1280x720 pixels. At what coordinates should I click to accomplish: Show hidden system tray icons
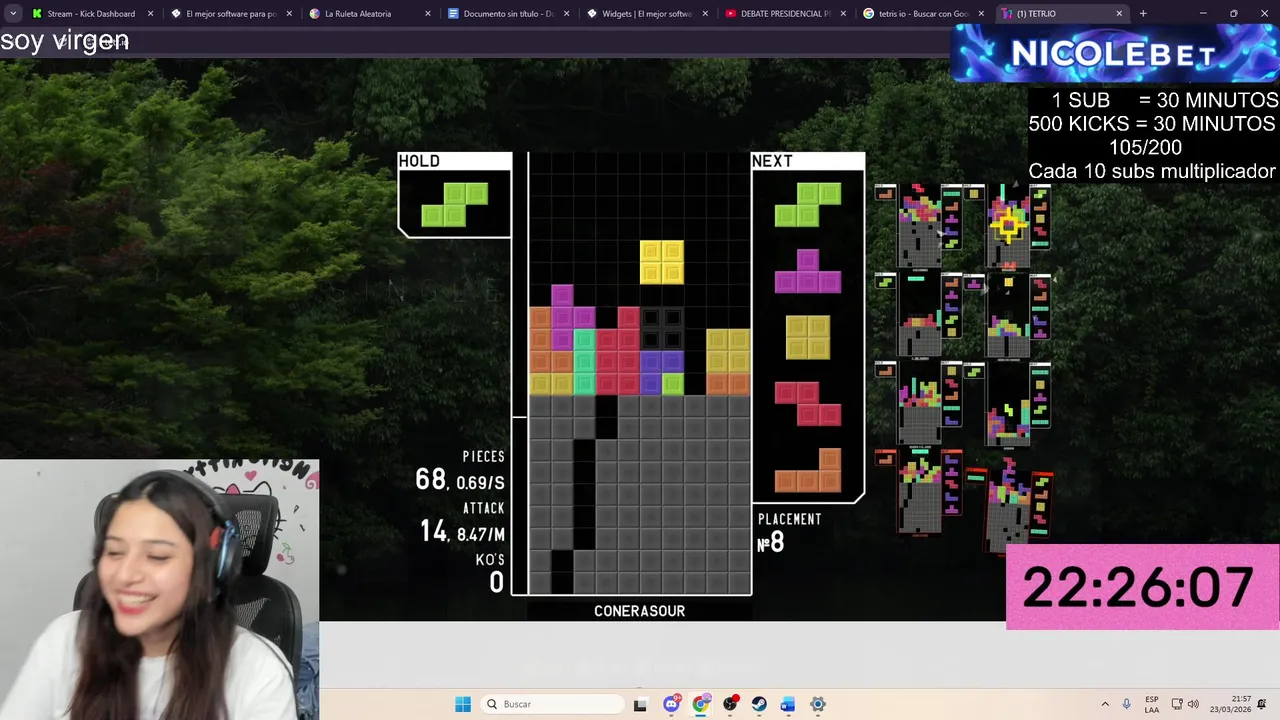click(1105, 704)
